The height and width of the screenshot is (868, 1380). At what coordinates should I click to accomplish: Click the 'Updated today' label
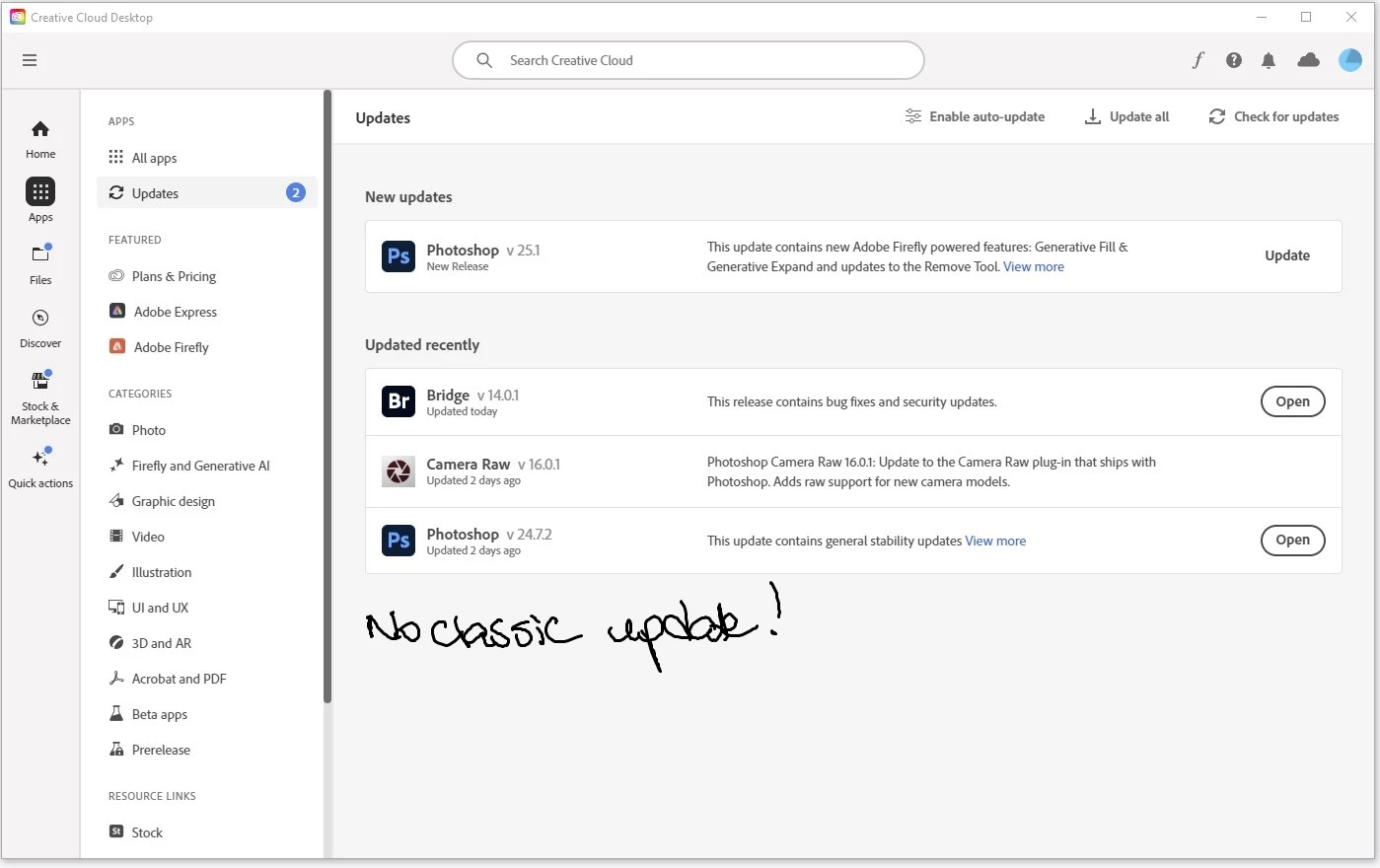pos(462,412)
